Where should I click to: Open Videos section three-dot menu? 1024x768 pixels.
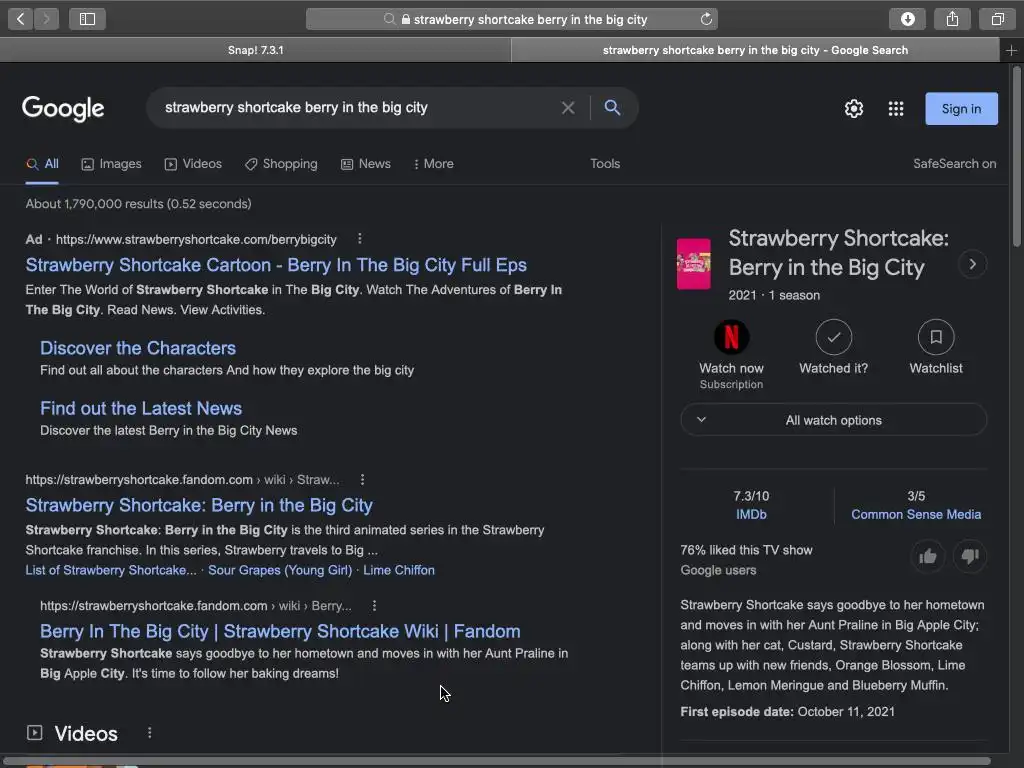150,733
